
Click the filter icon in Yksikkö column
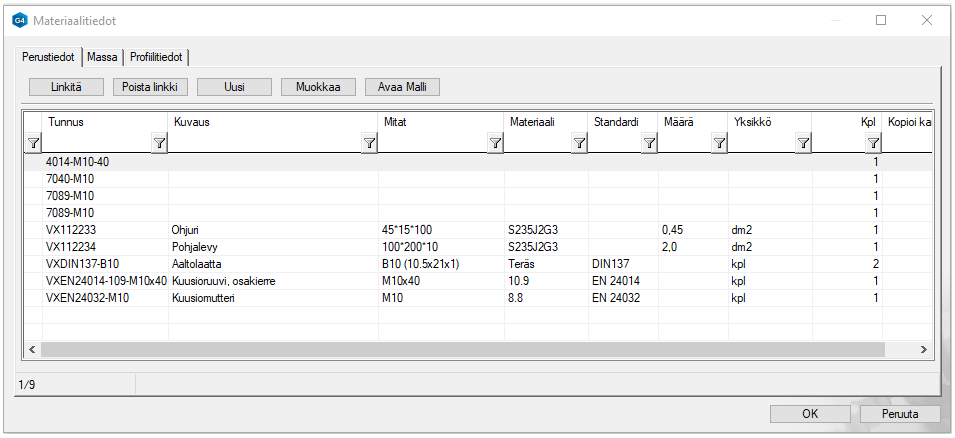point(719,144)
